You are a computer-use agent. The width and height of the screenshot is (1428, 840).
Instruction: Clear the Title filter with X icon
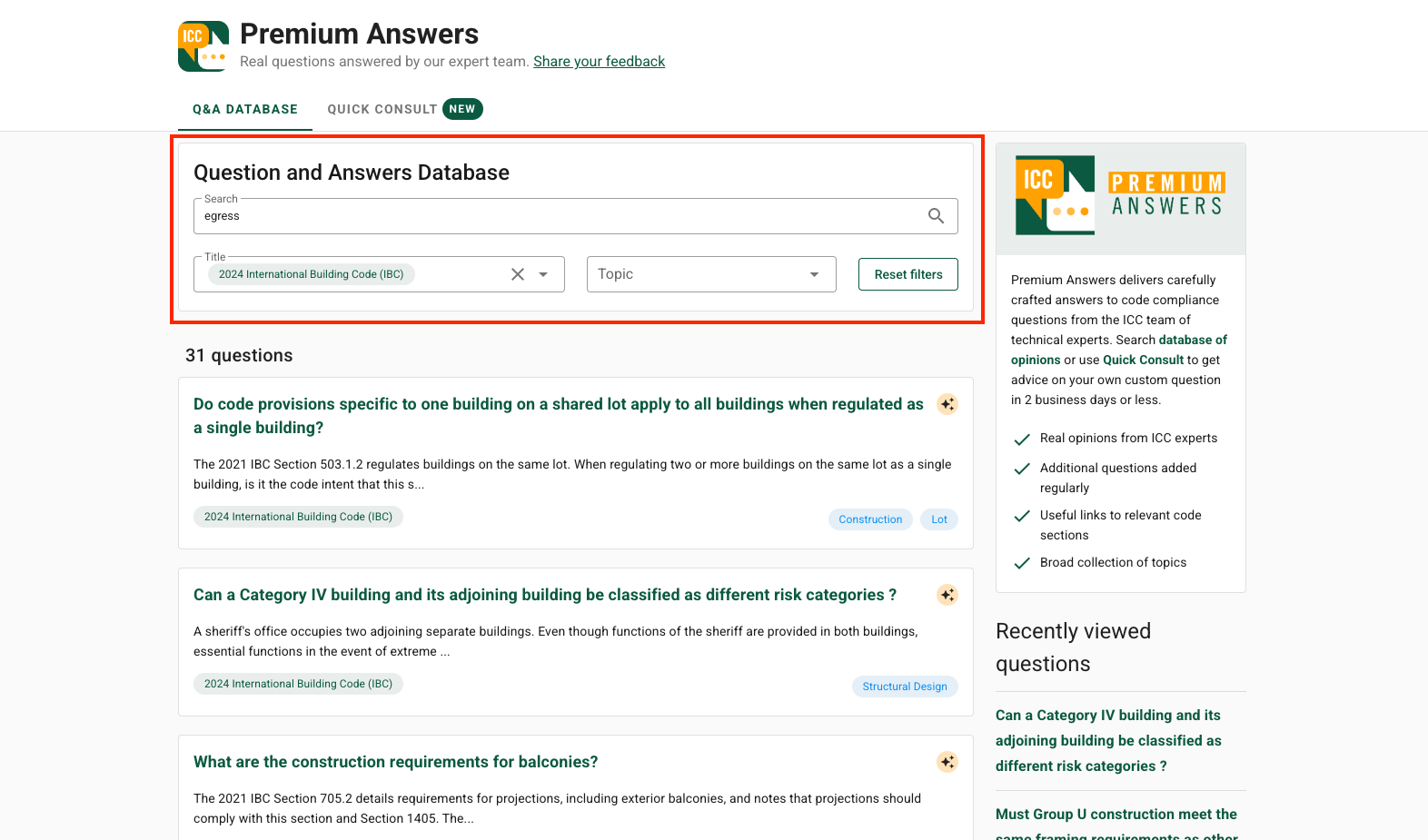click(x=518, y=274)
